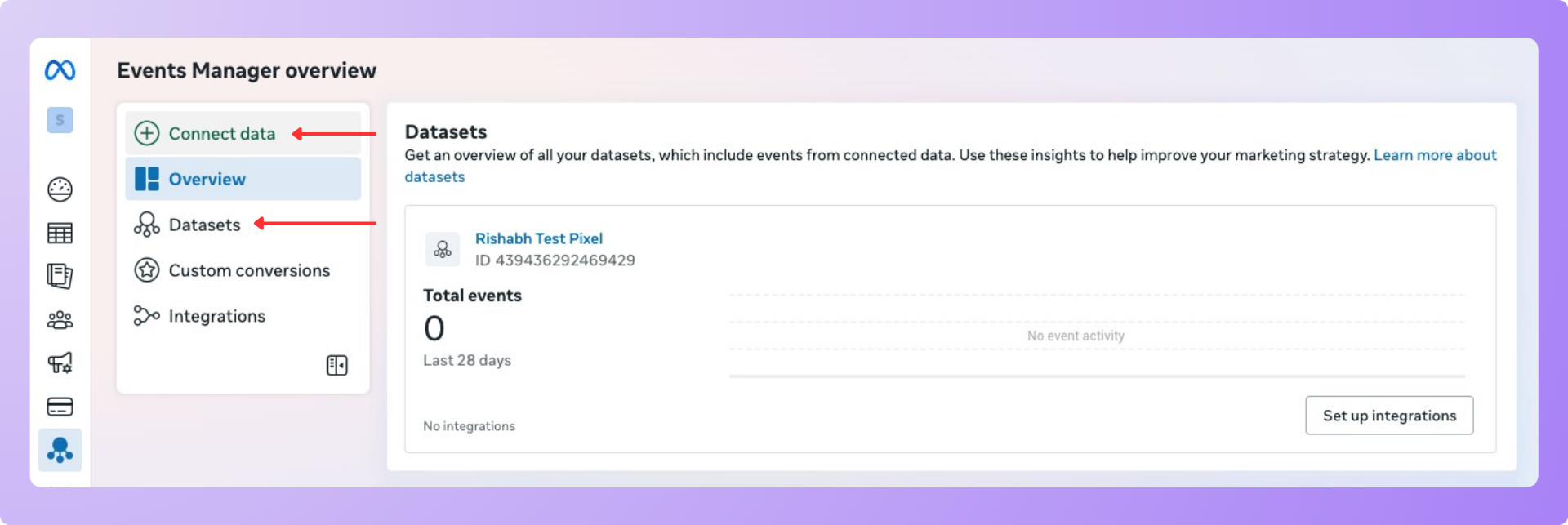Select the Overview menu item
Screen dimensions: 1568x525
coord(207,180)
